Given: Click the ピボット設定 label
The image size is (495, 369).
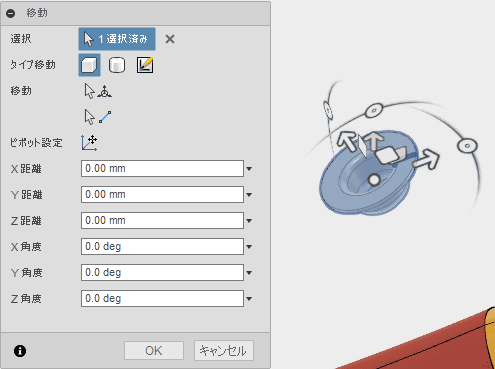Looking at the screenshot, I should click(36, 143).
